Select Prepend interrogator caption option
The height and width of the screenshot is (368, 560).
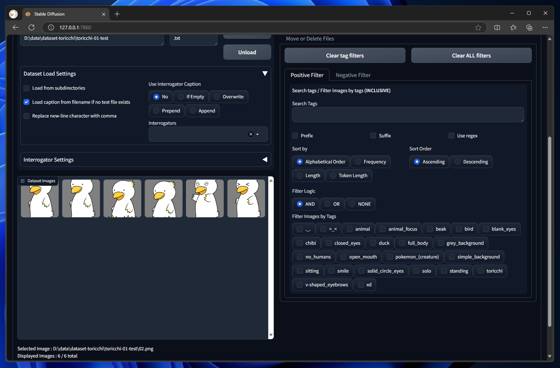[166, 111]
